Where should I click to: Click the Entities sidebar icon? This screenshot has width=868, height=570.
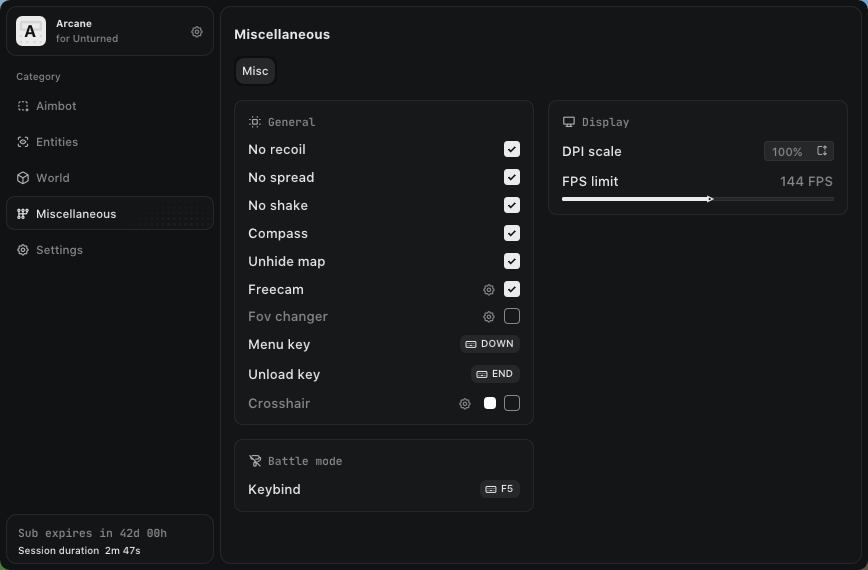23,142
